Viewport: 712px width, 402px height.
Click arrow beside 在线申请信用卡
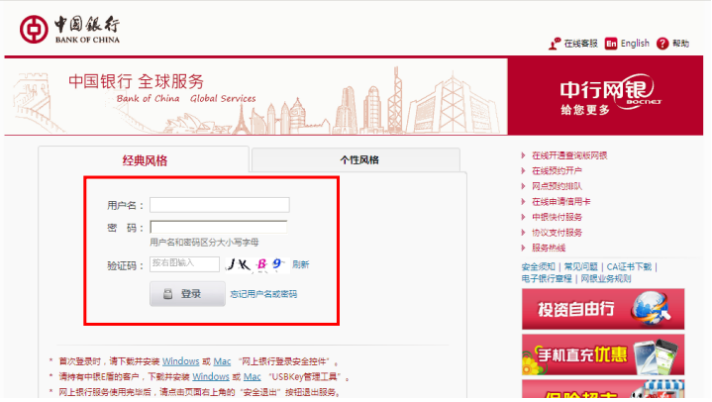524,202
